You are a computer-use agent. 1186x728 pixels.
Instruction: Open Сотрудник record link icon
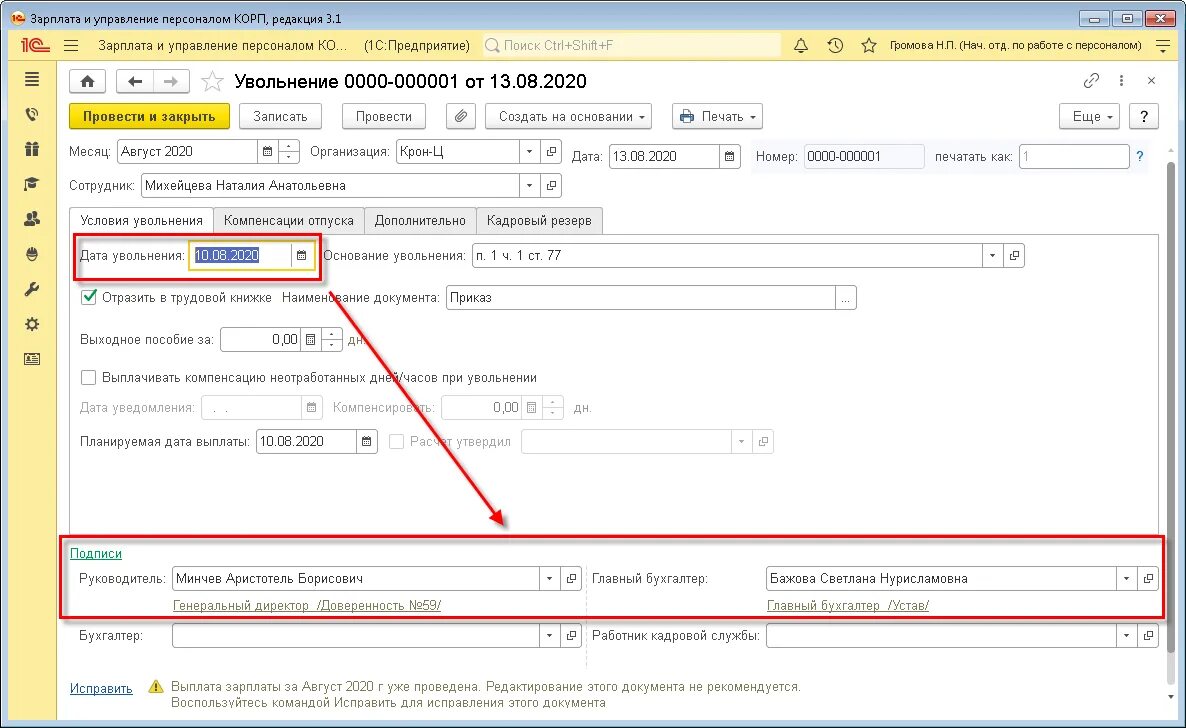[x=551, y=185]
